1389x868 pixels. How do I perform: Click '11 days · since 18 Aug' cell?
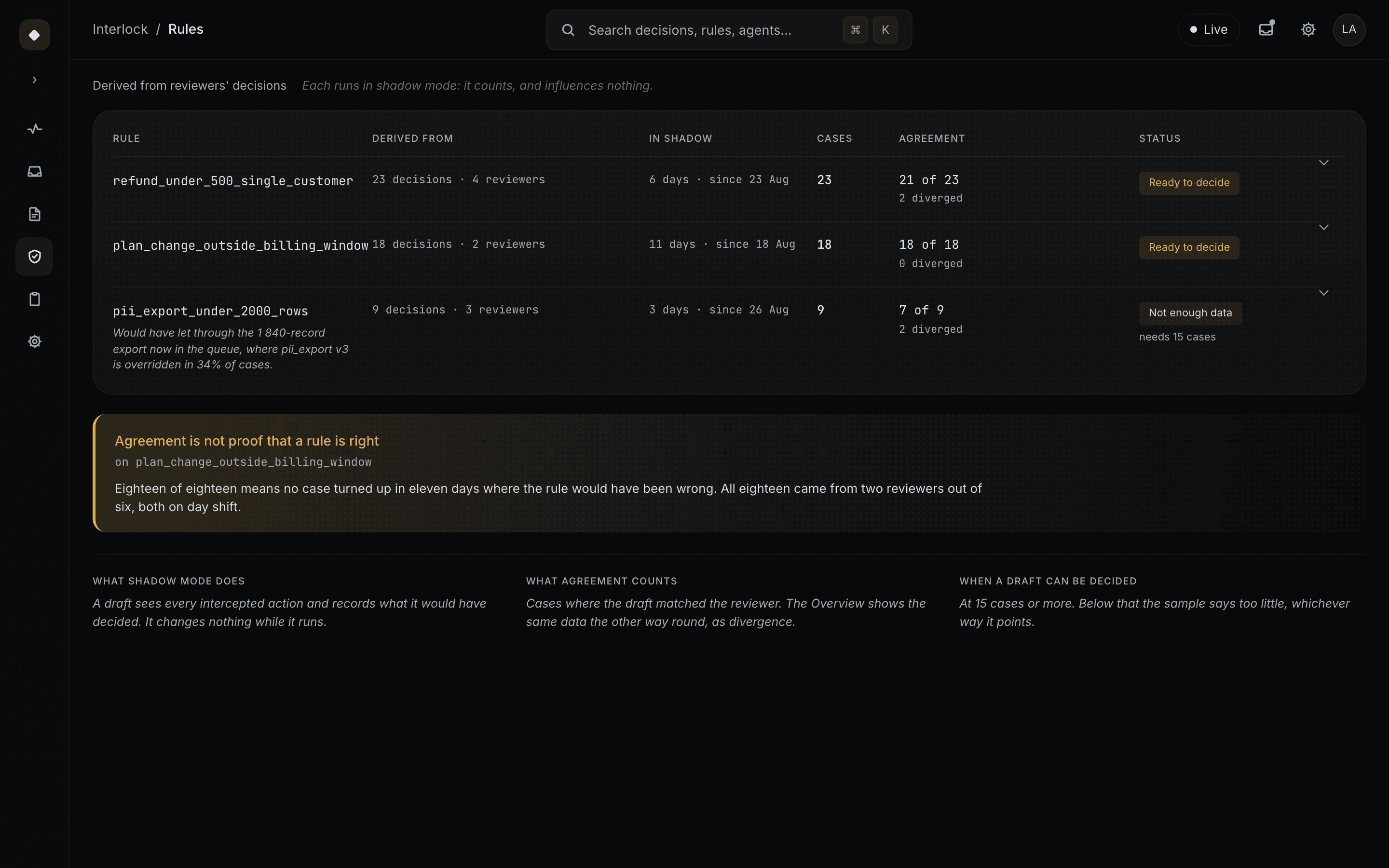click(x=722, y=244)
